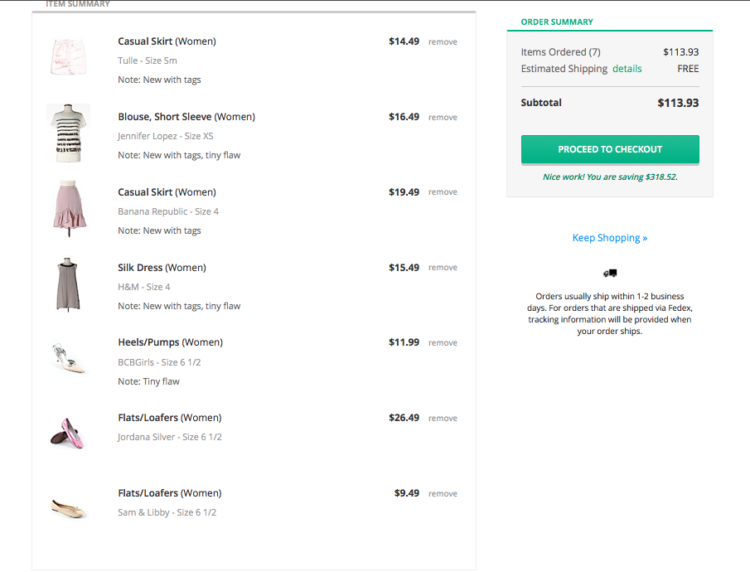This screenshot has height=572, width=750.
Task: Remove the Banana Republic casual skirt
Action: [442, 192]
